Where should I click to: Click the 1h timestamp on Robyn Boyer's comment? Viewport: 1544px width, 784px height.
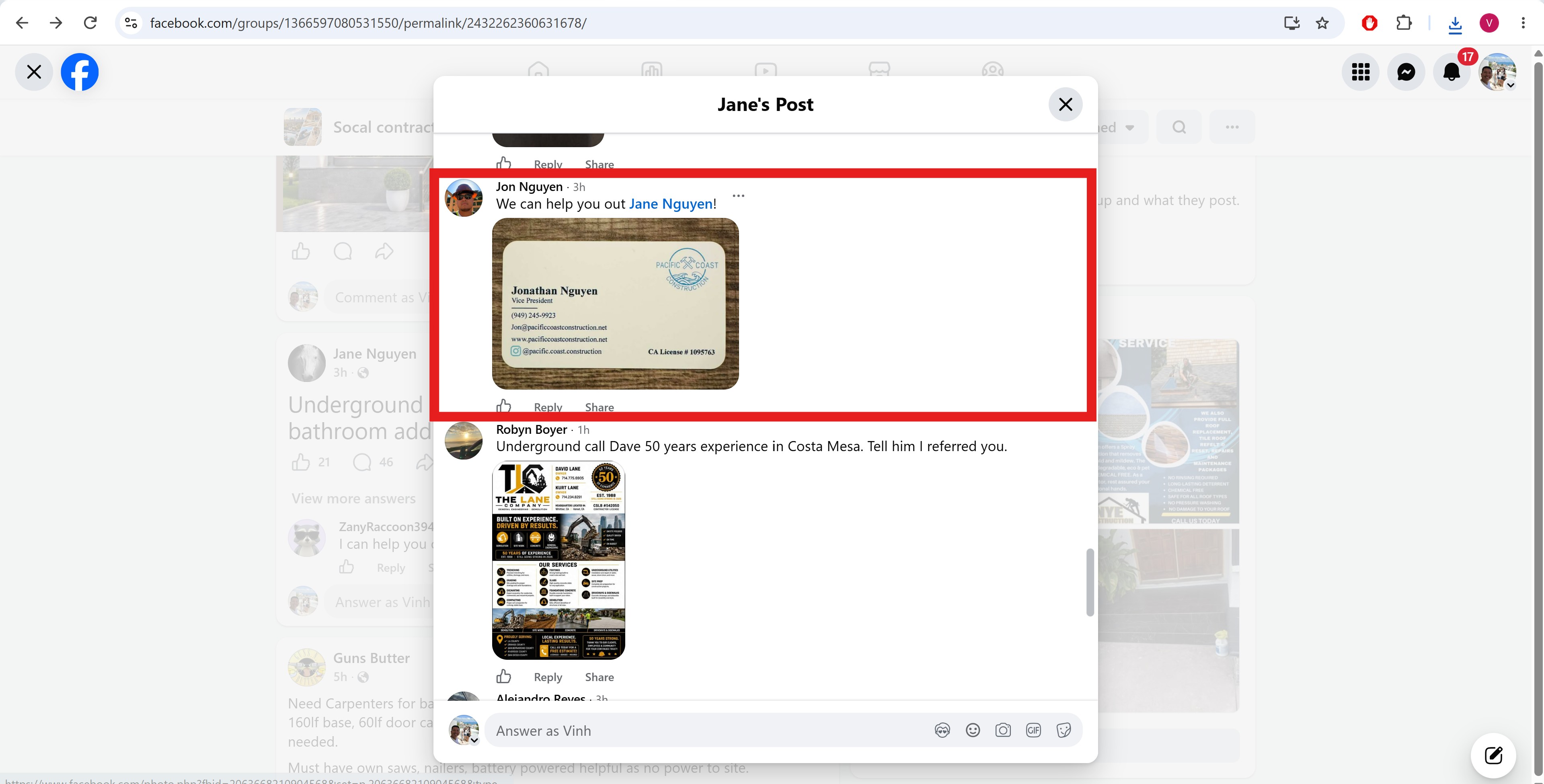click(584, 430)
